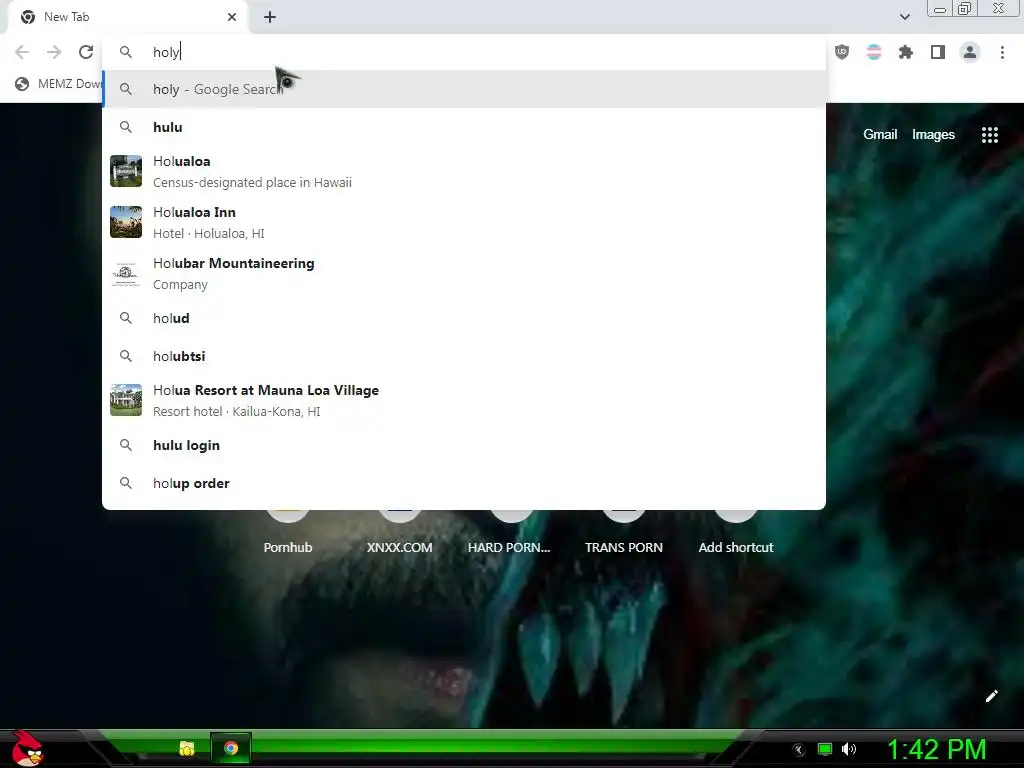Open the Google apps grid
Screen dimensions: 1024x768
[x=989, y=135]
